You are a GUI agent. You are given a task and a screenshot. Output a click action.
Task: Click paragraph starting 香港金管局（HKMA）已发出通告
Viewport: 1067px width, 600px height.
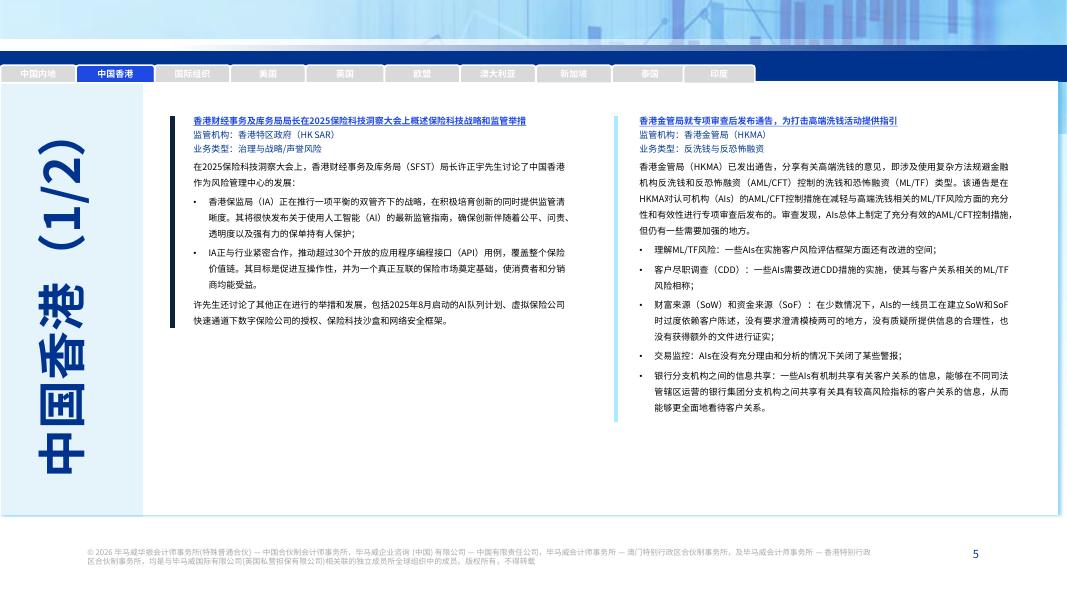point(825,199)
